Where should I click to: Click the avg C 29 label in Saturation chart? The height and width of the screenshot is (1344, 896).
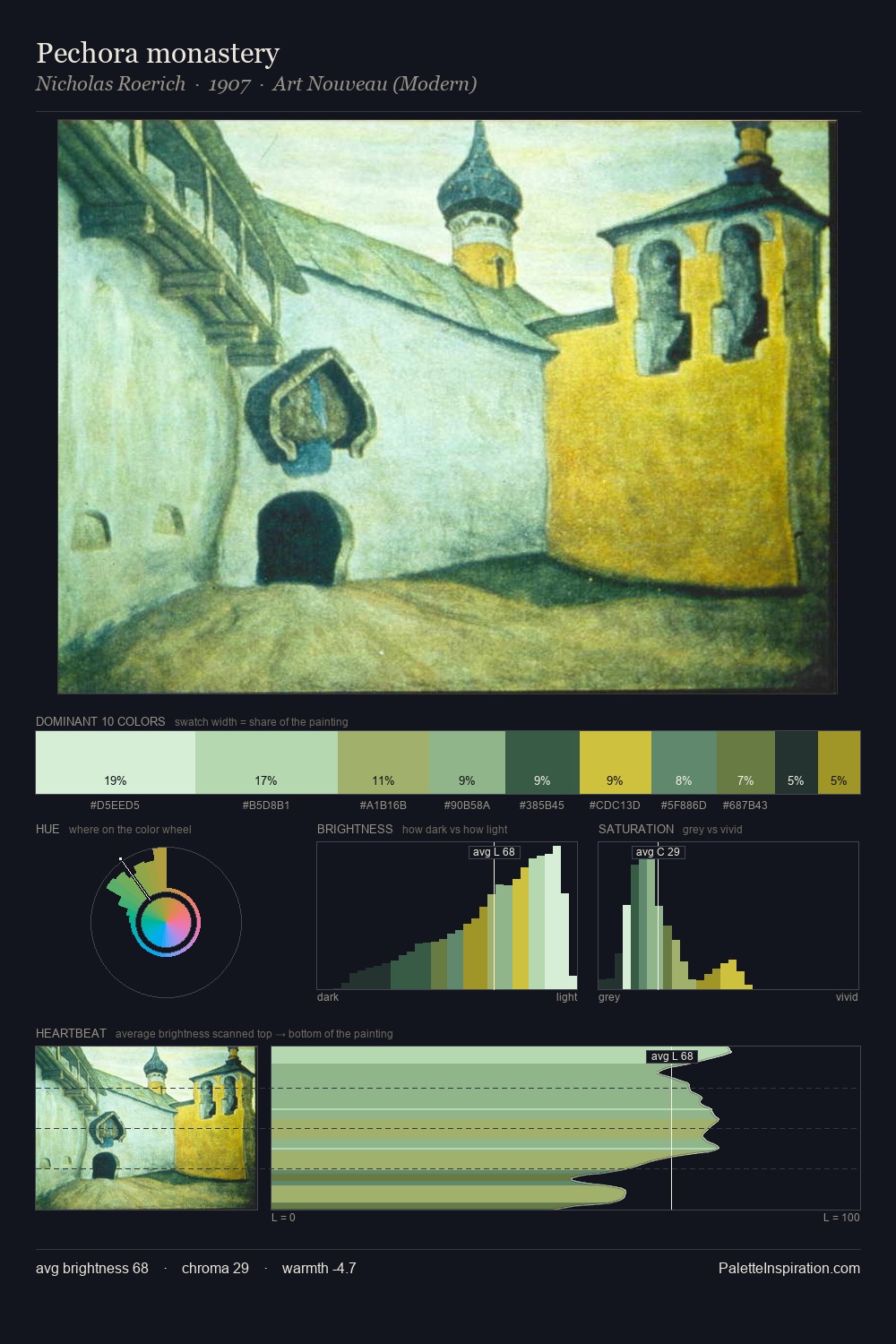658,852
